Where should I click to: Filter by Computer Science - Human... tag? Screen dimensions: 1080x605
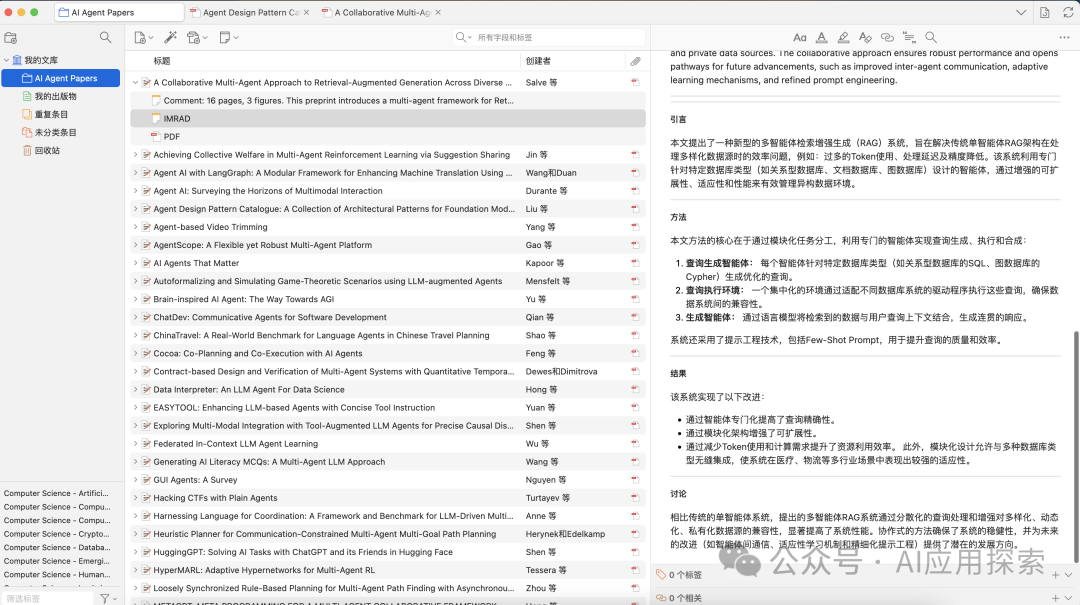(x=56, y=574)
